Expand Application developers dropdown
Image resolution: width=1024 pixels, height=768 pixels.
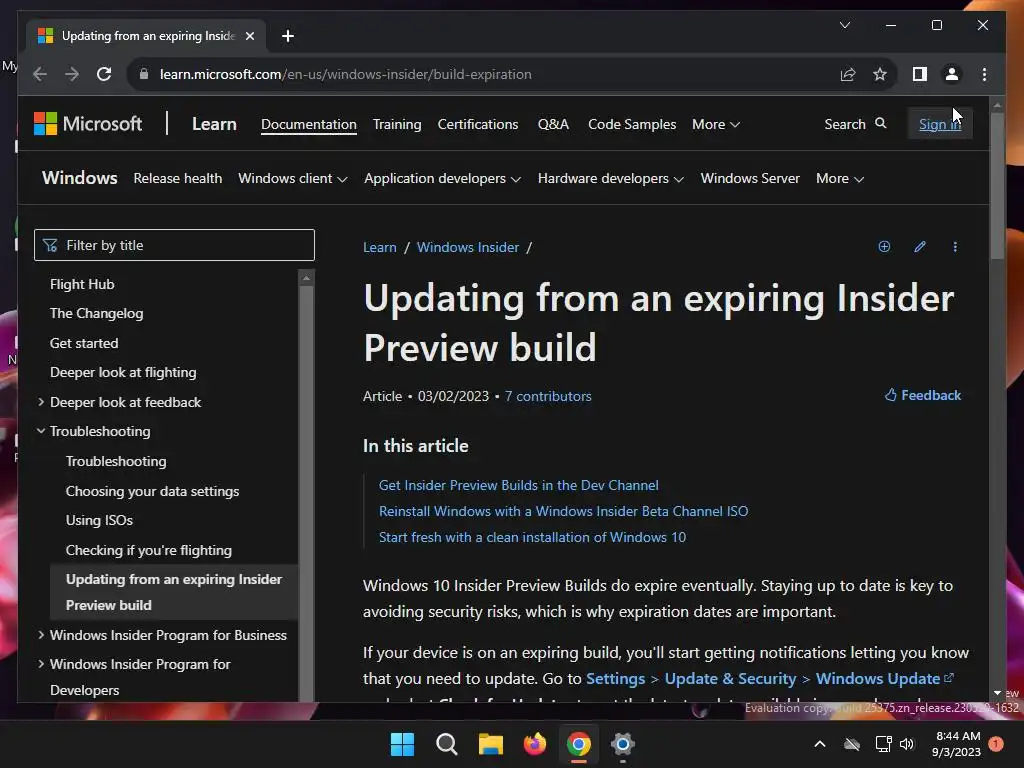click(x=443, y=178)
